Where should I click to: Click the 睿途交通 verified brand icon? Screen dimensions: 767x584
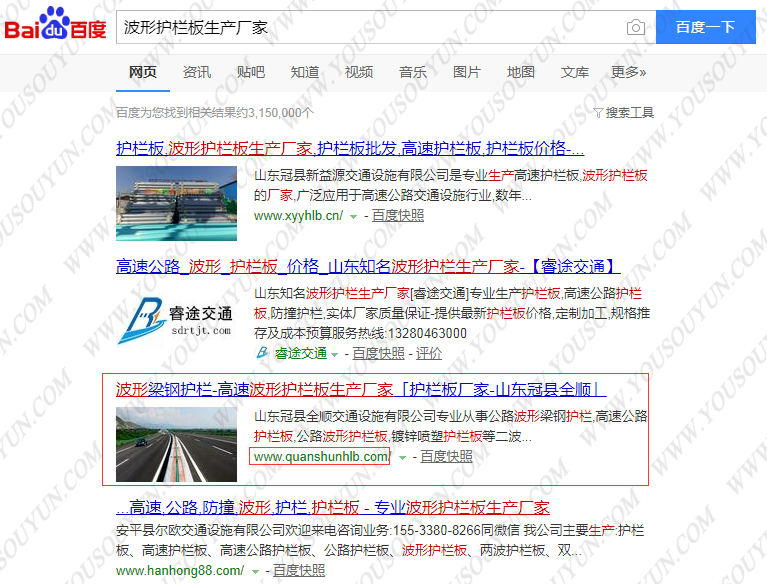pyautogui.click(x=262, y=353)
